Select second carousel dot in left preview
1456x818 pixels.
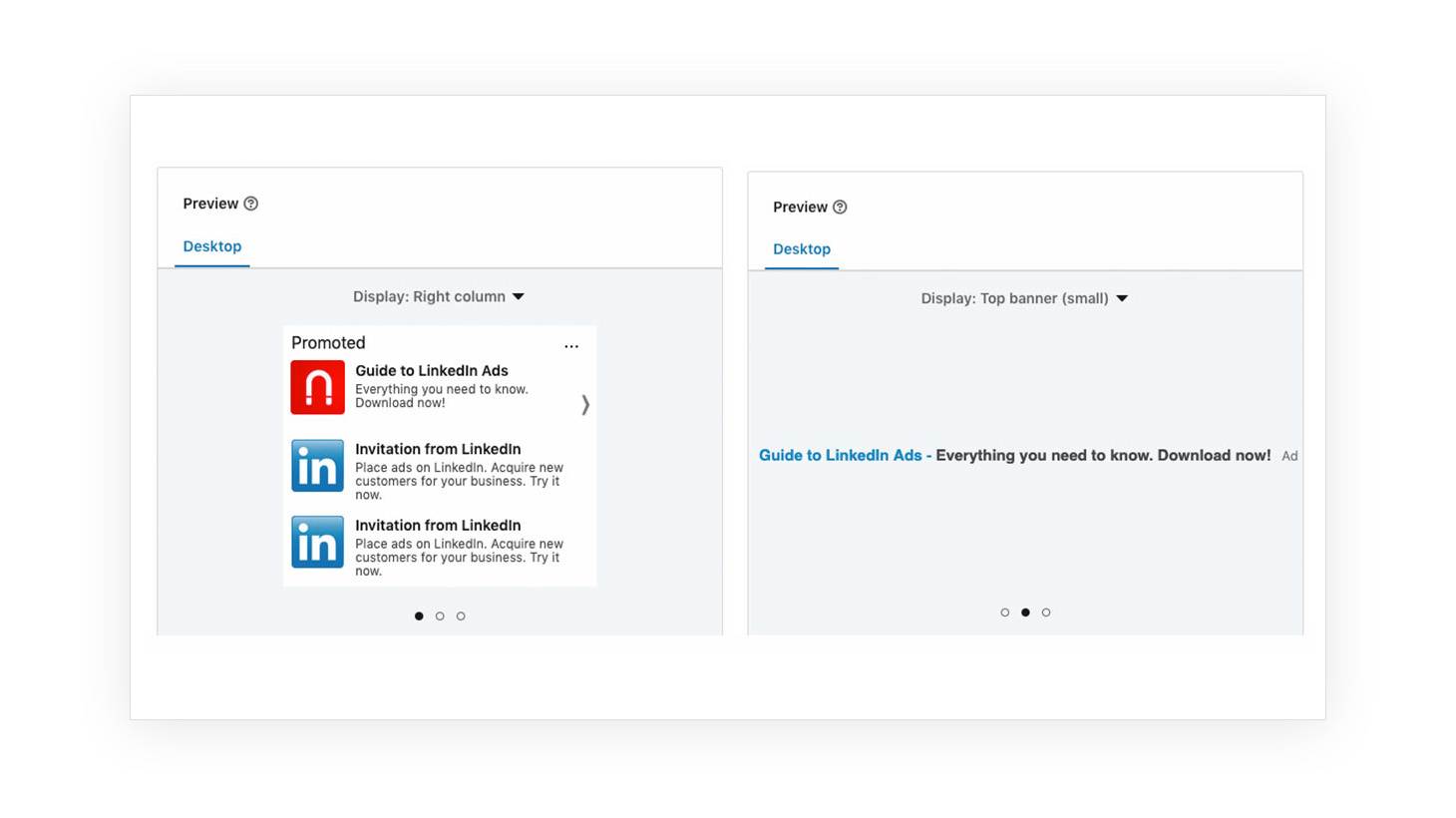coord(440,616)
